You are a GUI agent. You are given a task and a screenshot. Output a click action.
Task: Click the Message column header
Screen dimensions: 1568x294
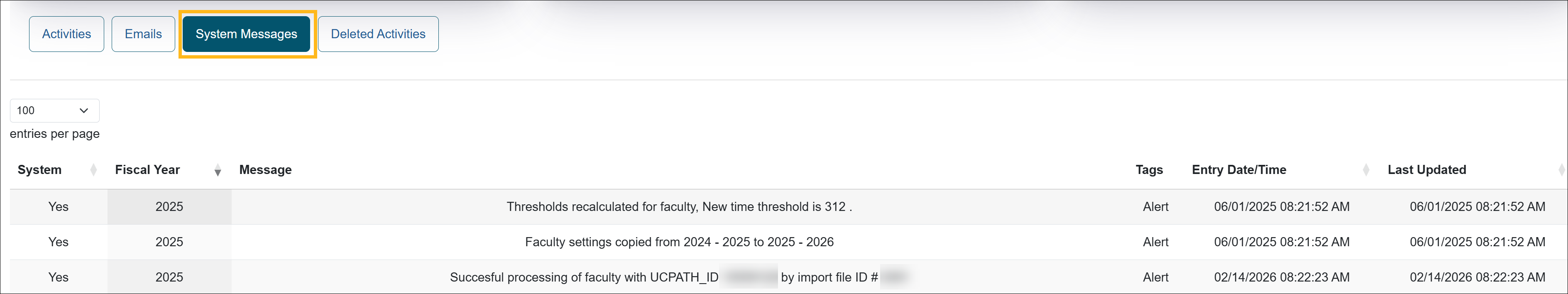tap(265, 170)
